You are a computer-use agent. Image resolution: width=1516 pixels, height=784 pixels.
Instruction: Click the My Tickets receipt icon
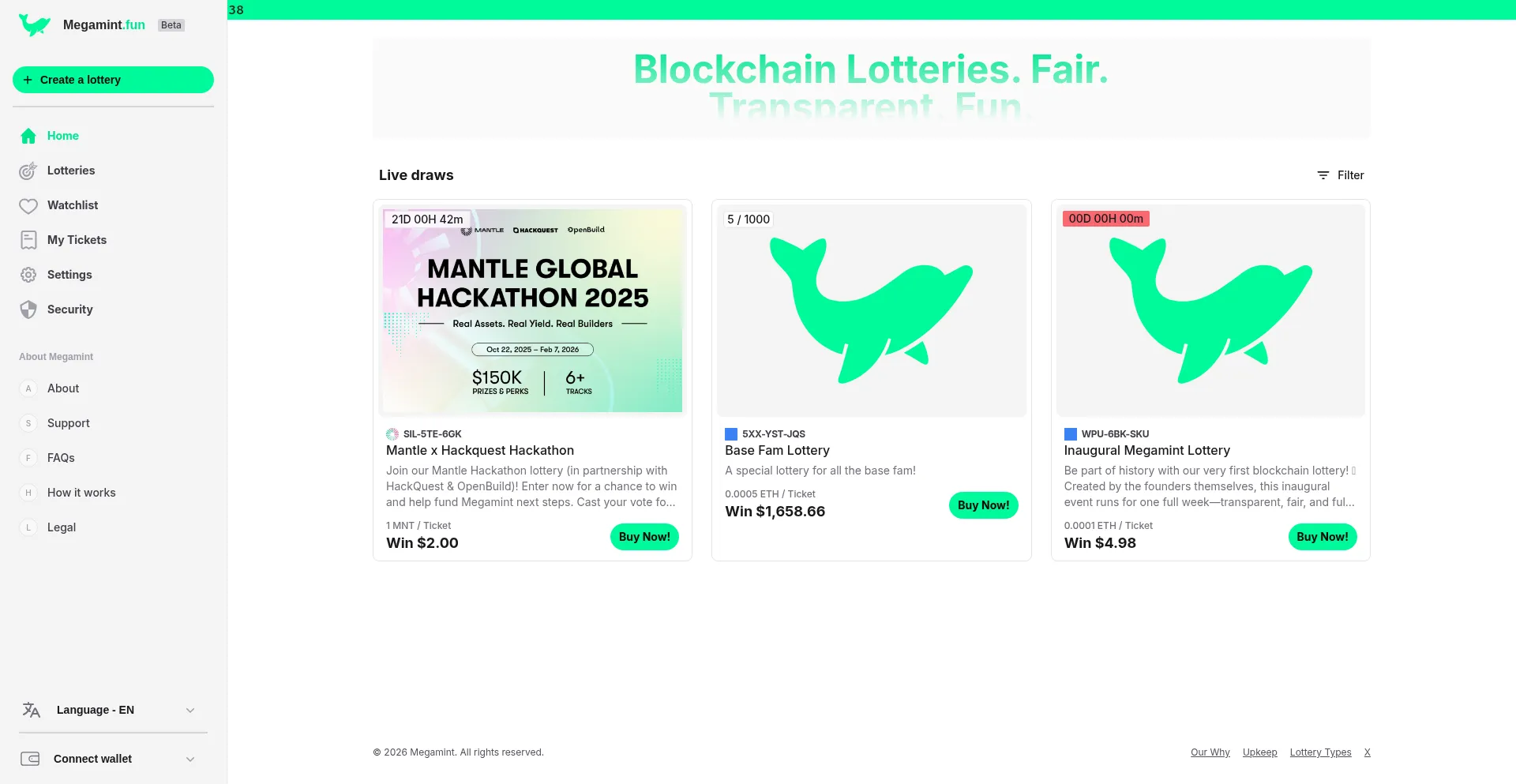(28, 240)
